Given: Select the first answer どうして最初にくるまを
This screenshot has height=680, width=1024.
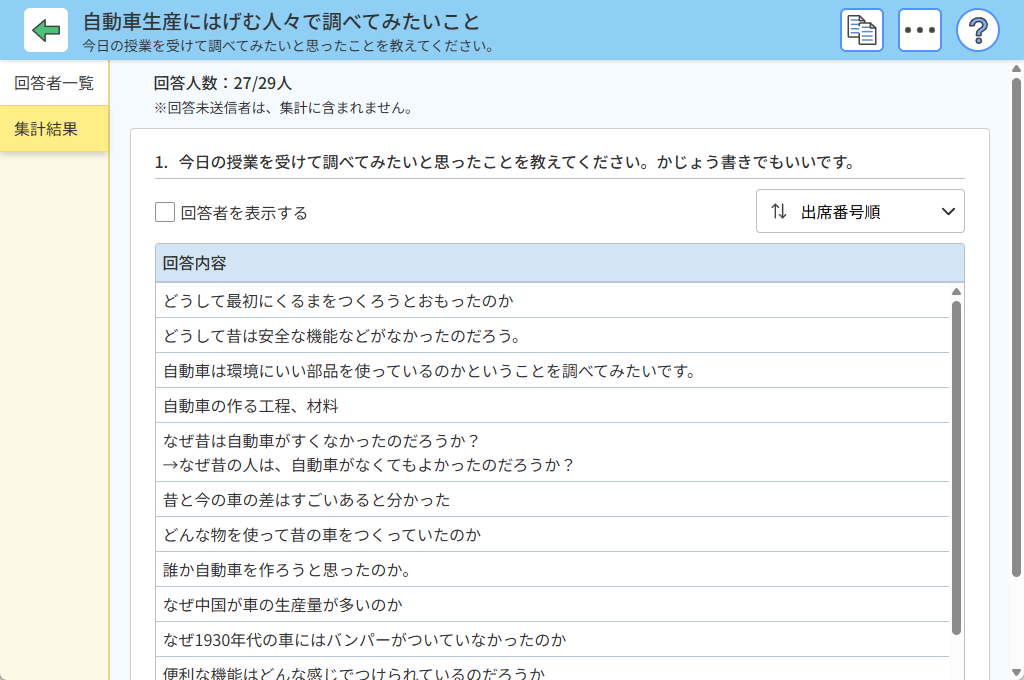Looking at the screenshot, I should coord(338,301).
